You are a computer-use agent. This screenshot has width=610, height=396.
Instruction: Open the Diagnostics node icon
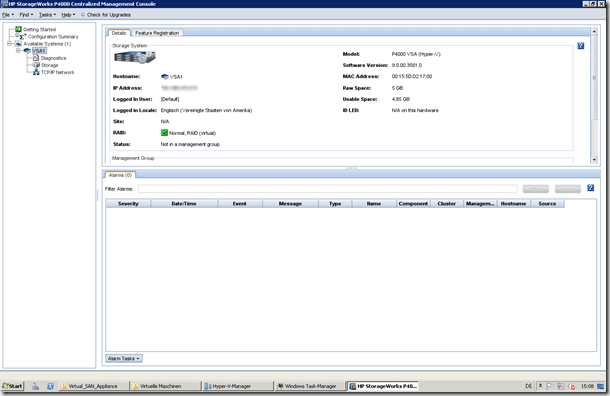coord(36,58)
